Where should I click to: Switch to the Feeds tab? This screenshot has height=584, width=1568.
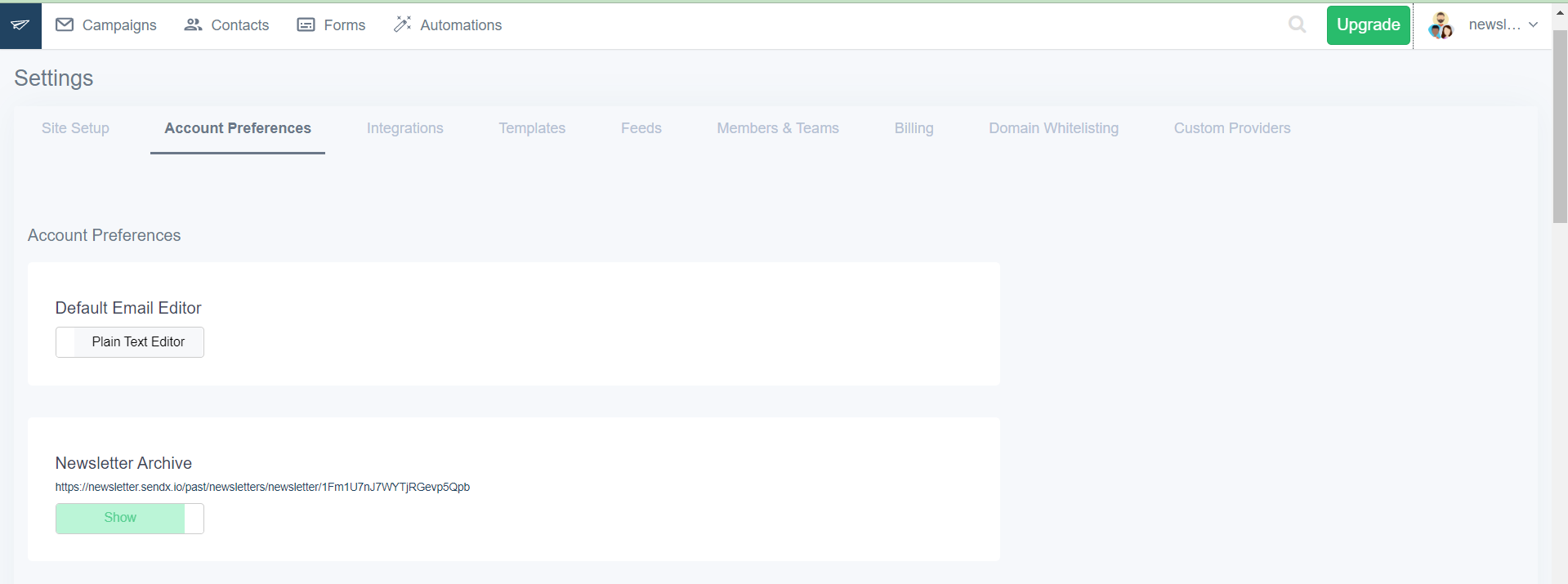[641, 128]
